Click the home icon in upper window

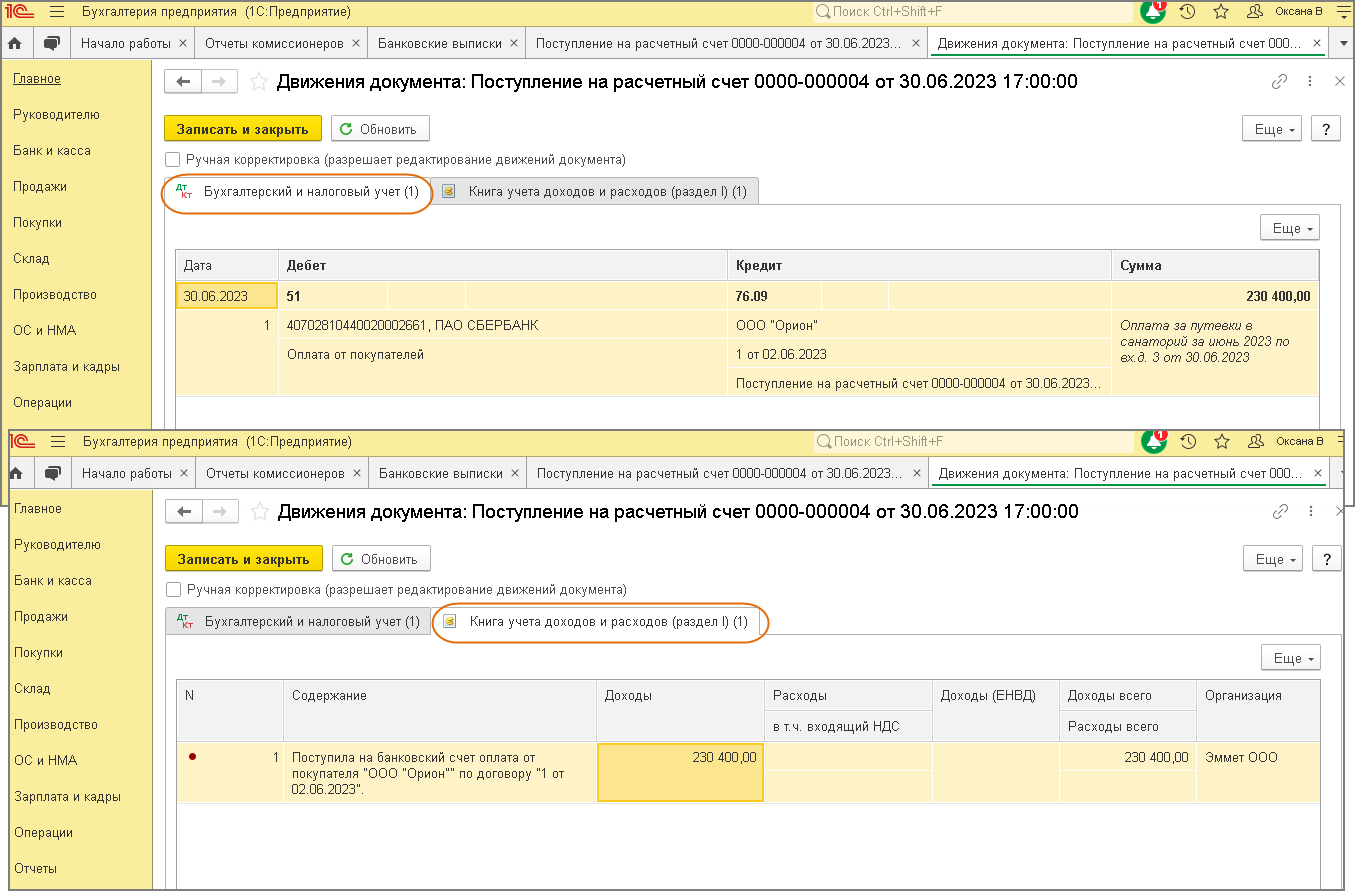pos(15,44)
